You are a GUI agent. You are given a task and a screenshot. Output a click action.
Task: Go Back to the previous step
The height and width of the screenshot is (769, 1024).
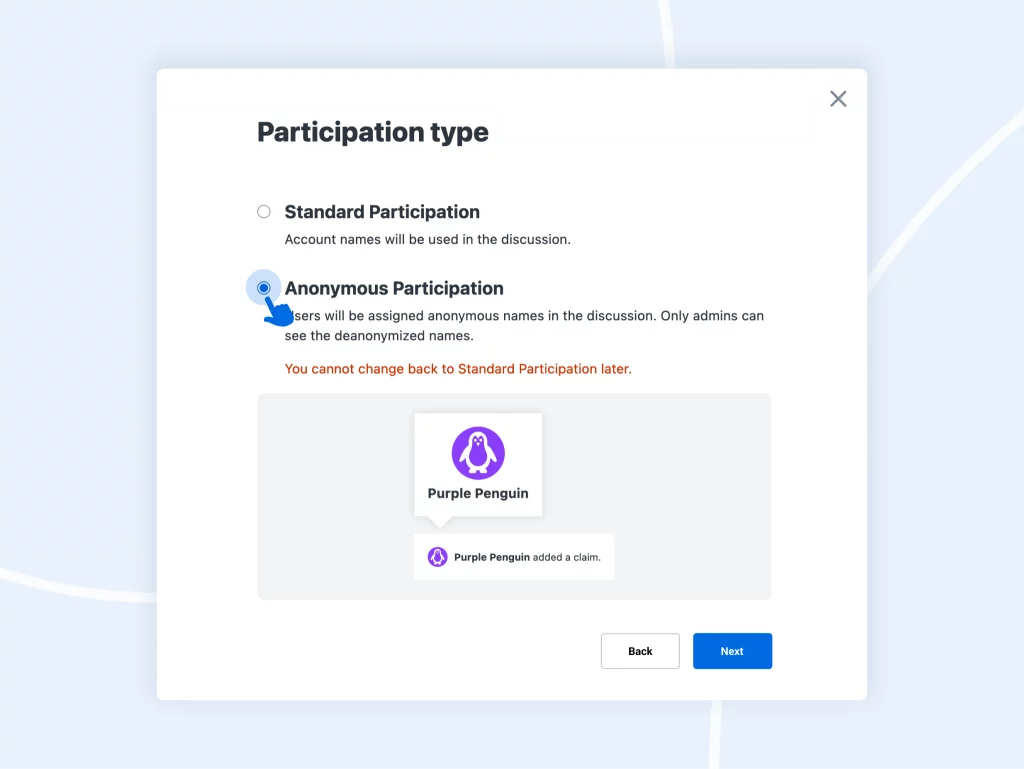click(640, 651)
